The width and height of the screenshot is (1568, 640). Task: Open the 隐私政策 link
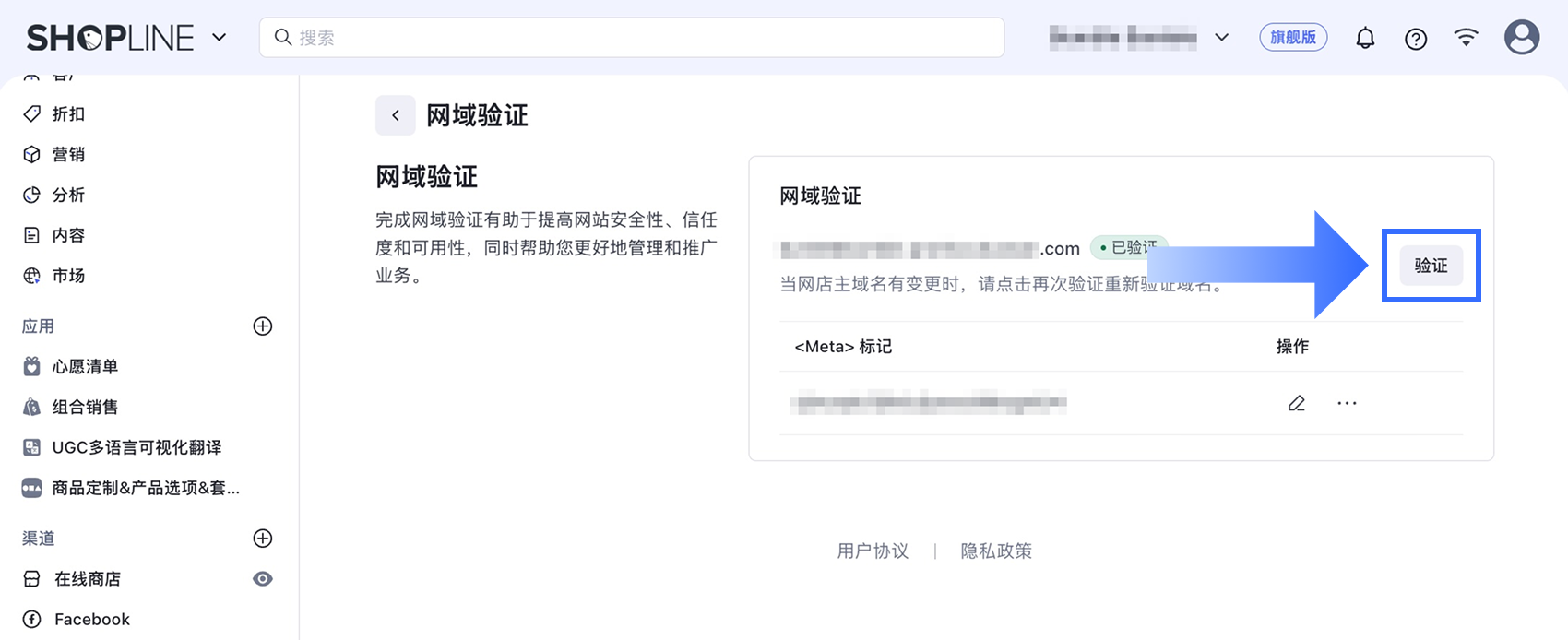click(x=996, y=551)
